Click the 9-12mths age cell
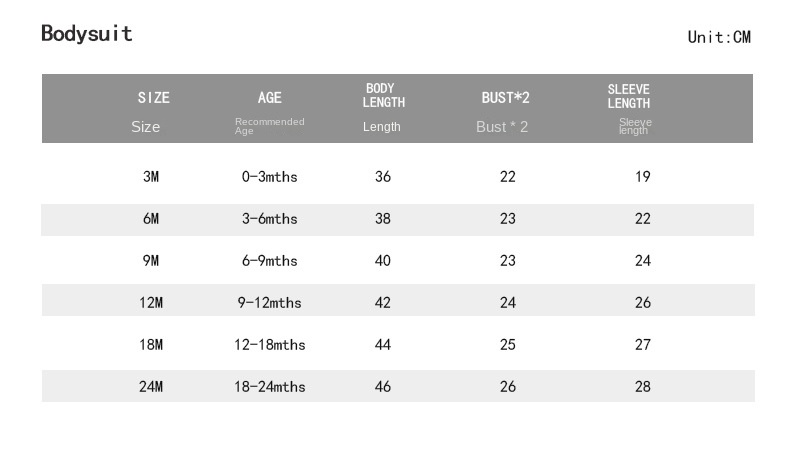 click(x=269, y=303)
